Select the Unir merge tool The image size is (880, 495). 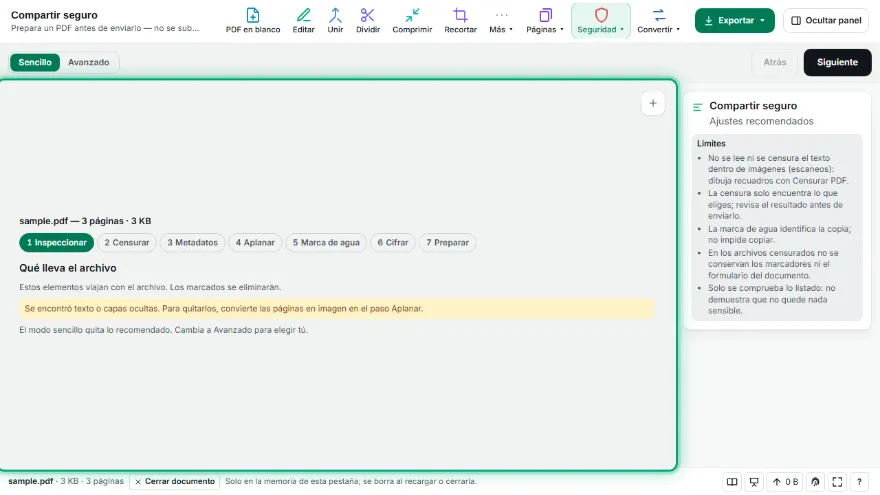[x=335, y=21]
